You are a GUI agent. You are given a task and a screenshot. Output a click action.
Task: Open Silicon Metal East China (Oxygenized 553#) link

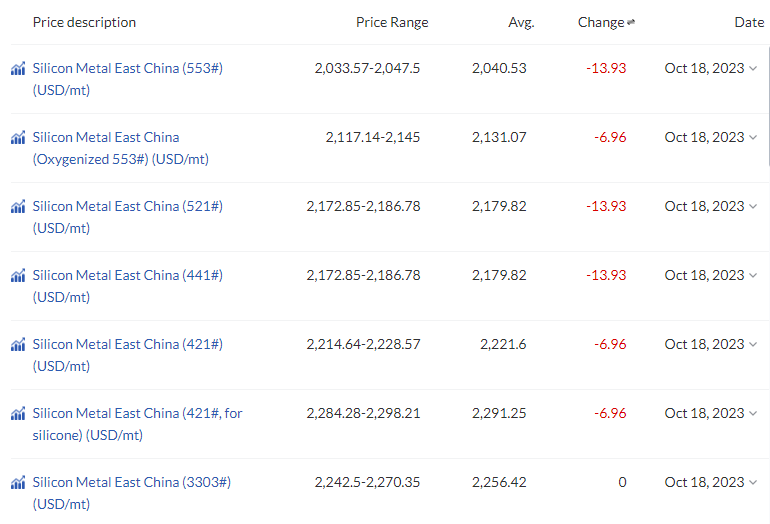tap(121, 148)
